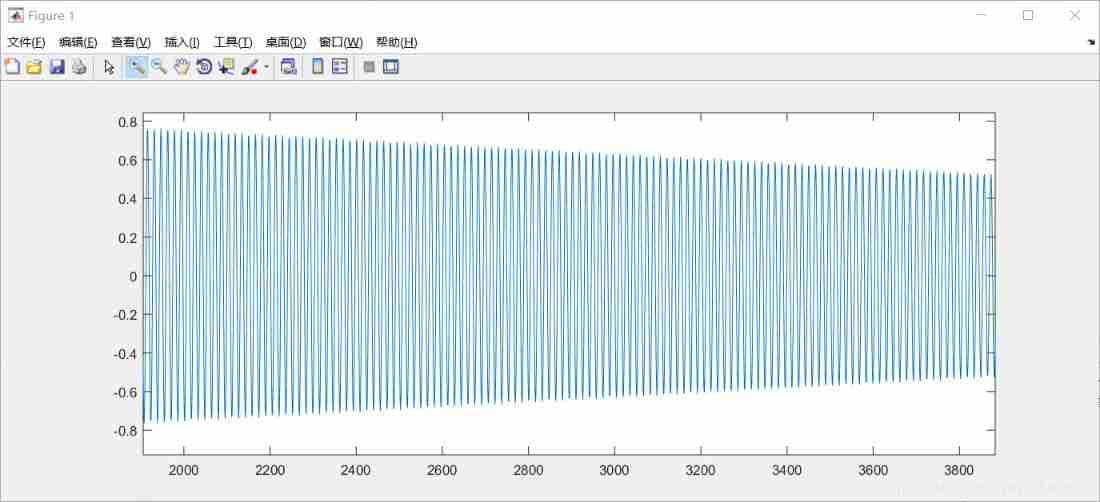Screen dimensions: 1100x502
Task: Print the figure using the printer icon
Action: [79, 67]
